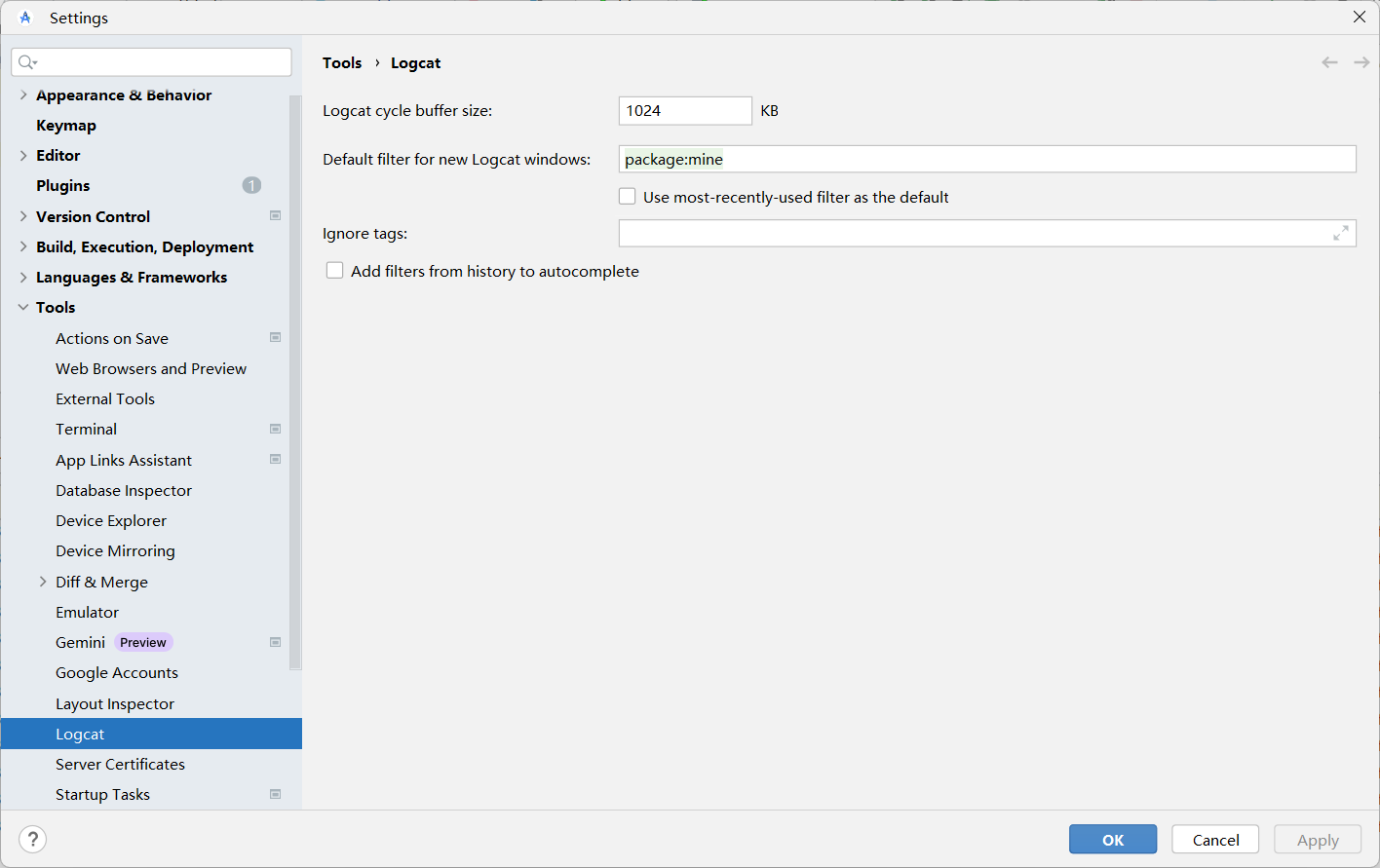1380x868 pixels.
Task: Expand the Languages & Frameworks section
Action: point(23,277)
